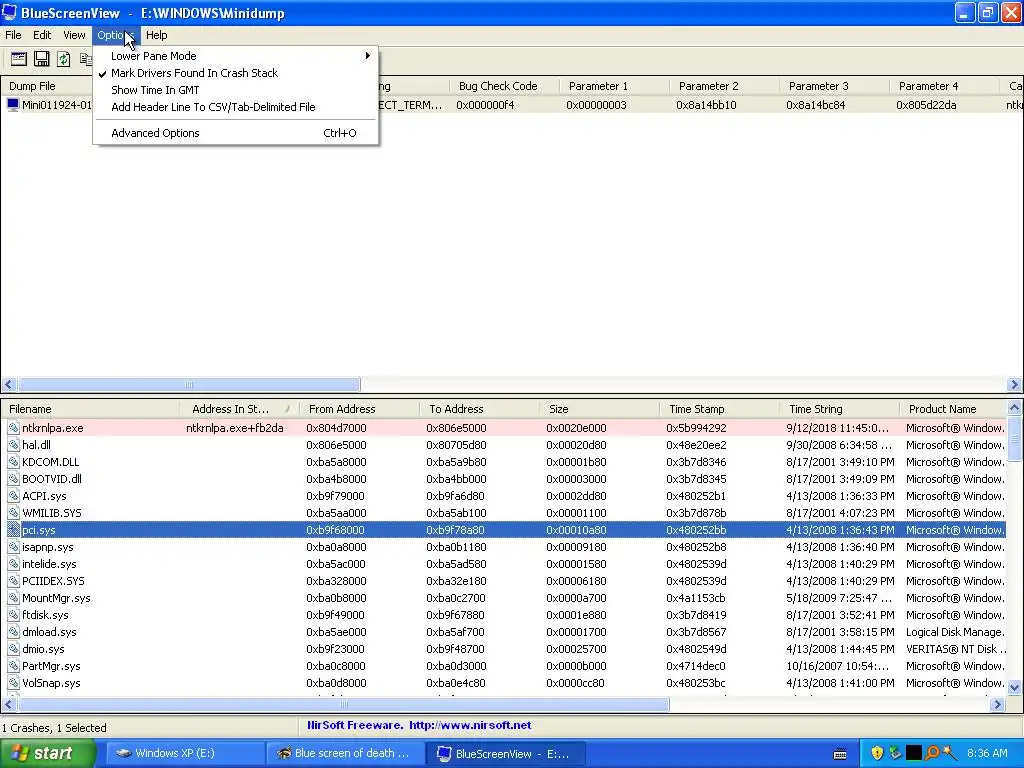
Task: Click the PartMgr.sys row file icon
Action: click(x=13, y=666)
